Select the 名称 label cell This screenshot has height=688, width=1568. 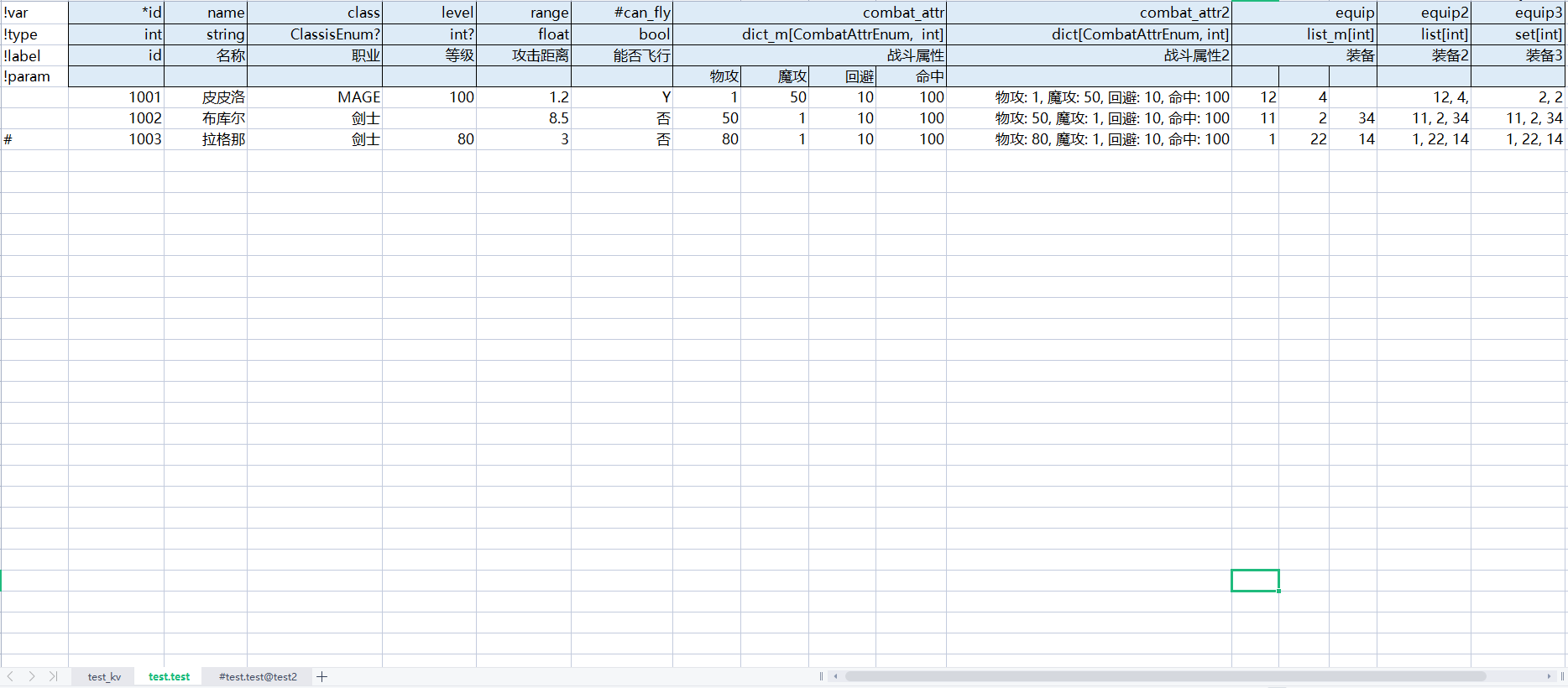point(206,55)
